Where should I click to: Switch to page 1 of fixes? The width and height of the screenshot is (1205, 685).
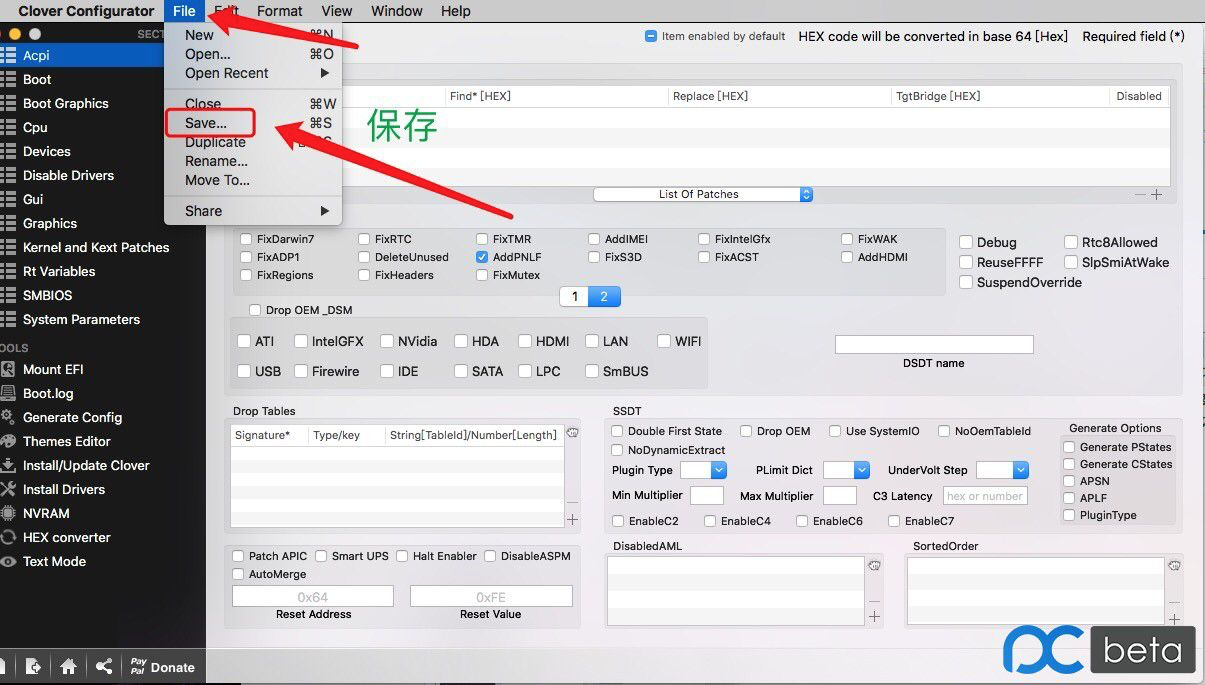(x=574, y=297)
